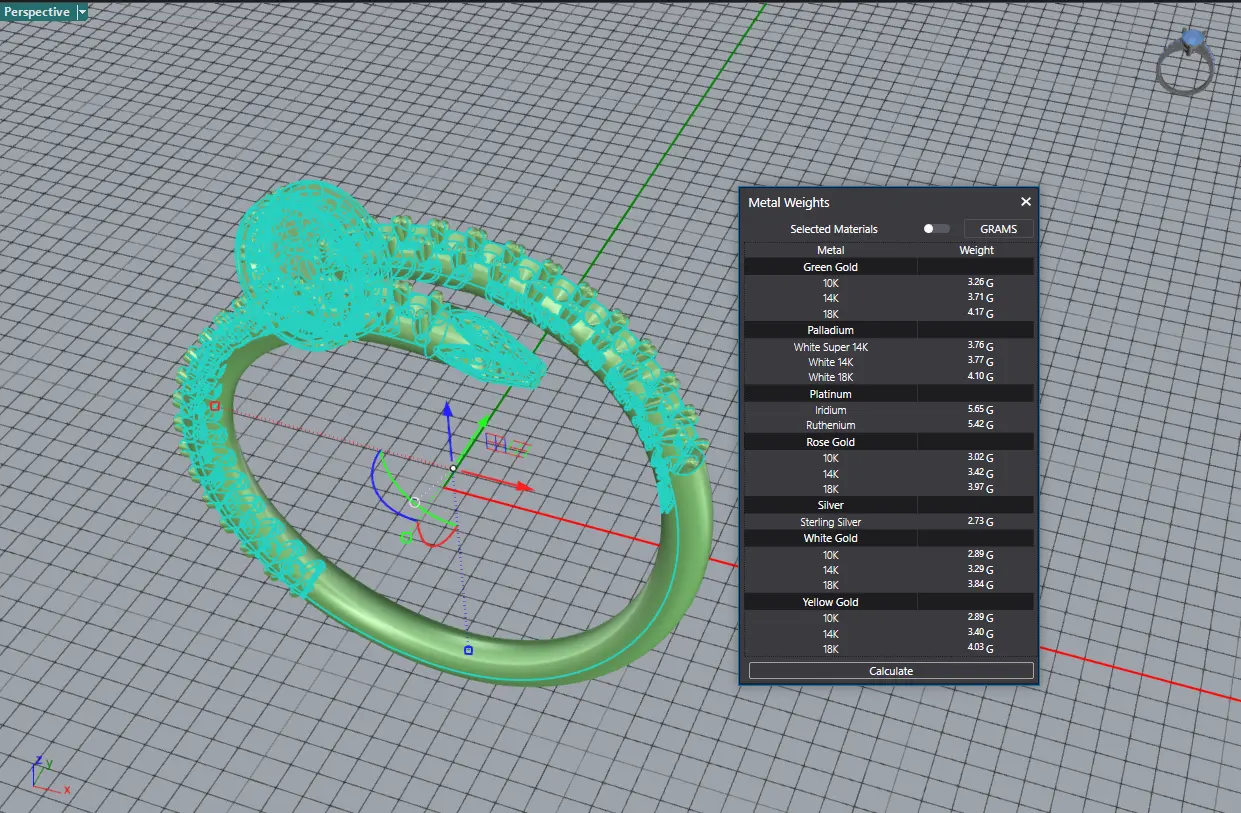Collapse the Green Gold group header

tap(830, 267)
